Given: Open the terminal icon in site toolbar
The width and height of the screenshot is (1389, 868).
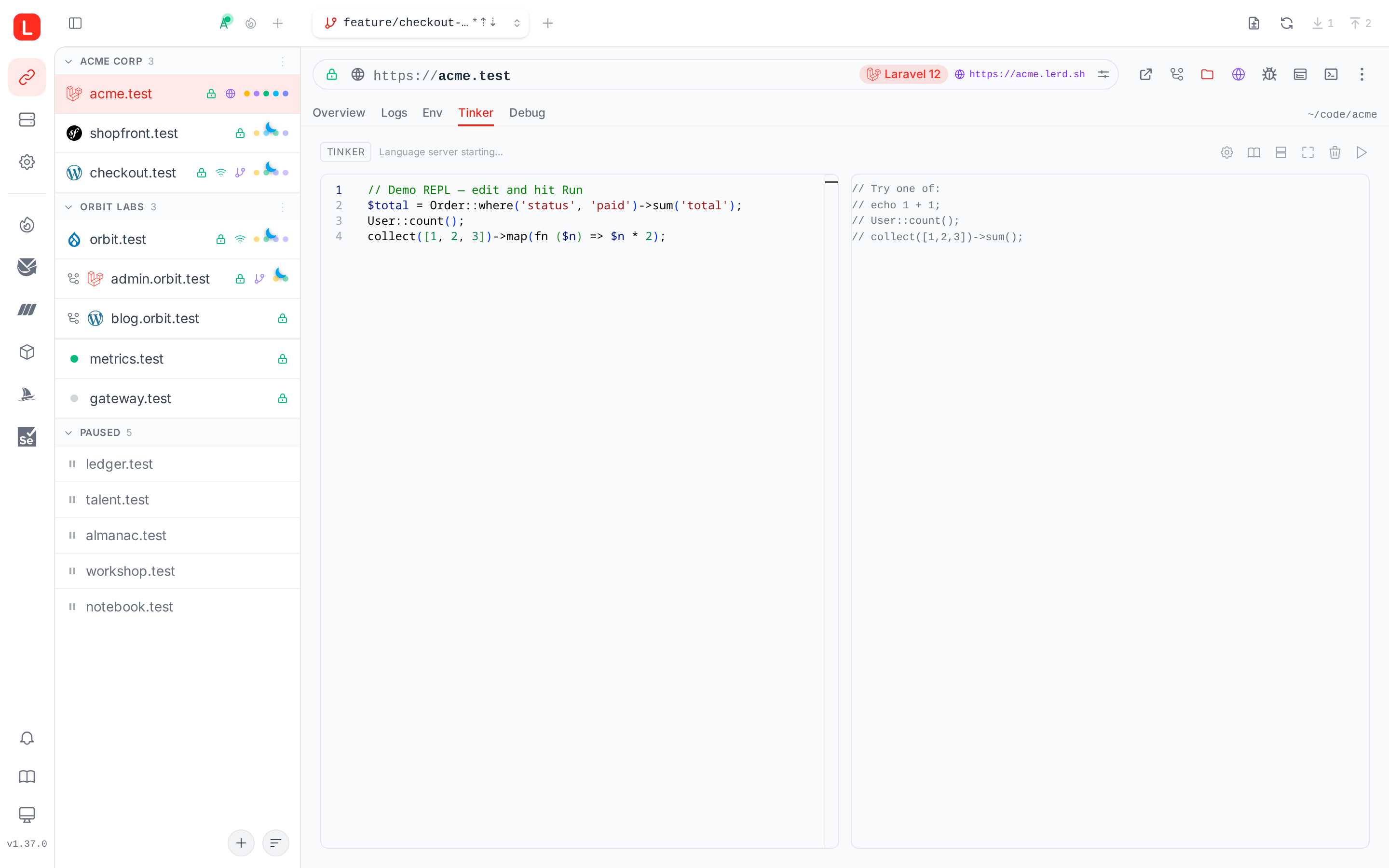Looking at the screenshot, I should 1331,74.
